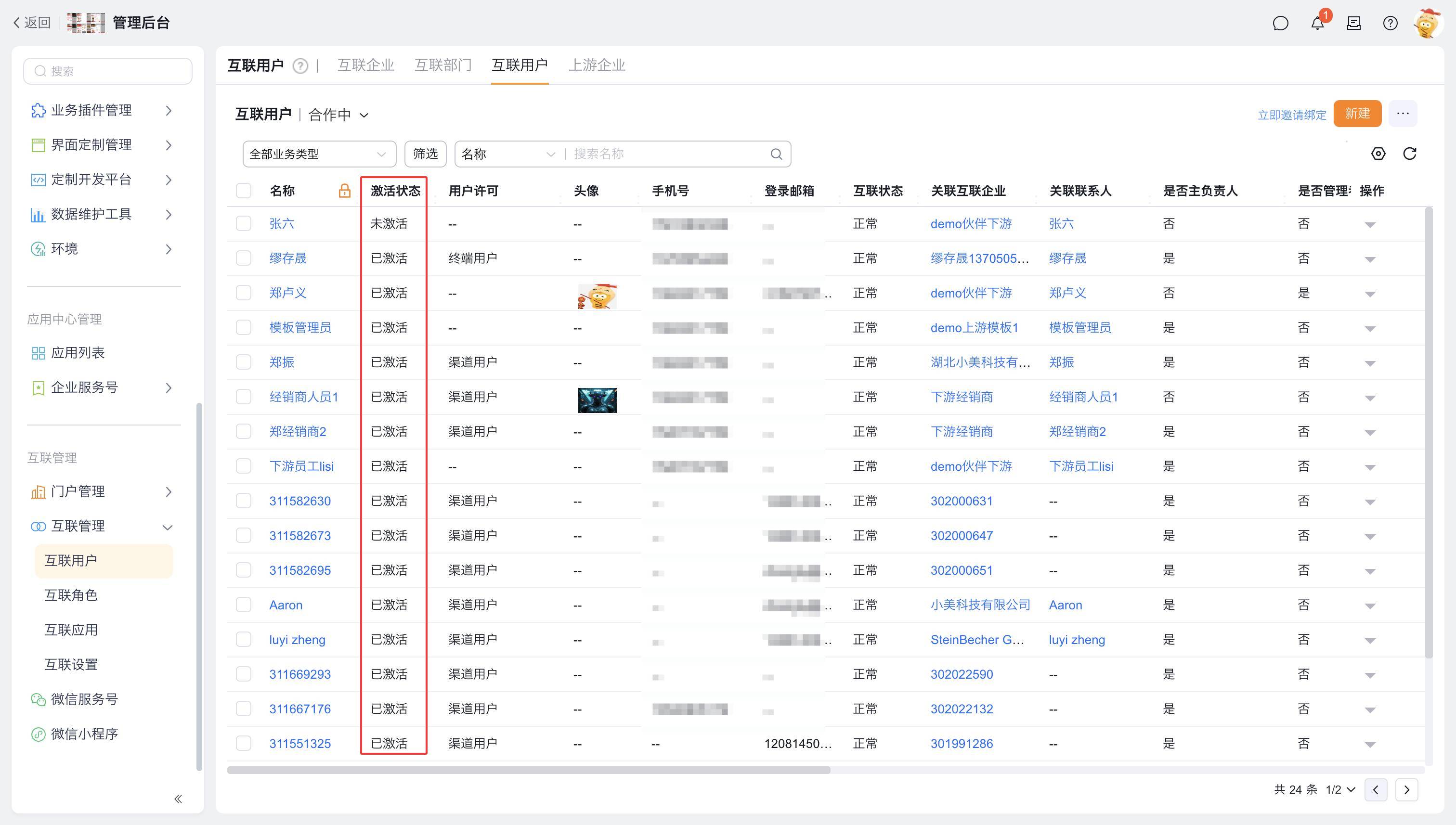Image resolution: width=1456 pixels, height=825 pixels.
Task: Click the search magnifier icon in name search
Action: 776,154
